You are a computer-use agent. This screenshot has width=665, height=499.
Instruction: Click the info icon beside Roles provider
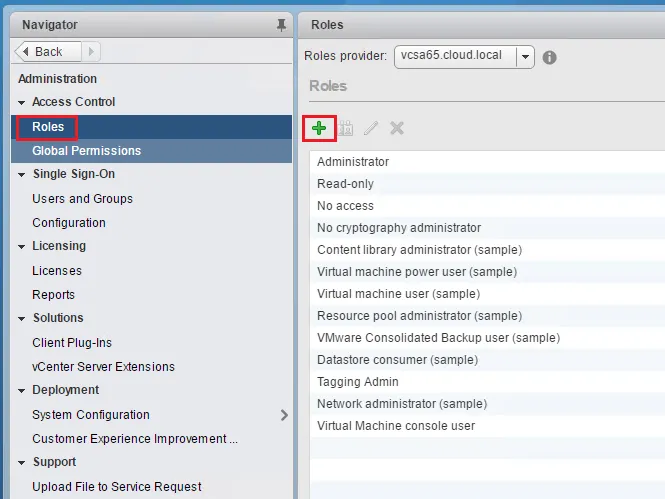550,58
